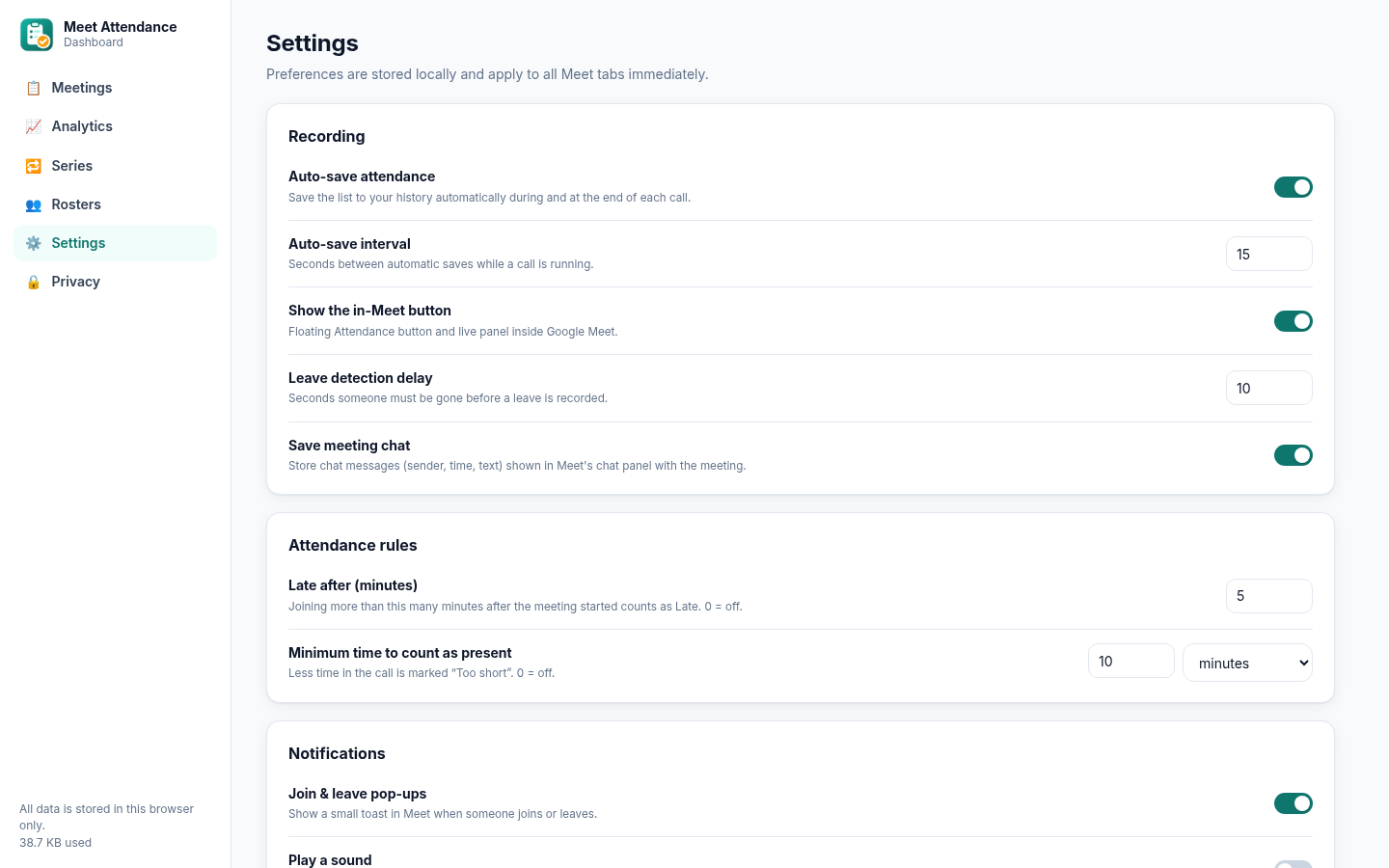Click the Auto-save interval field
1389x868 pixels.
pos(1269,254)
